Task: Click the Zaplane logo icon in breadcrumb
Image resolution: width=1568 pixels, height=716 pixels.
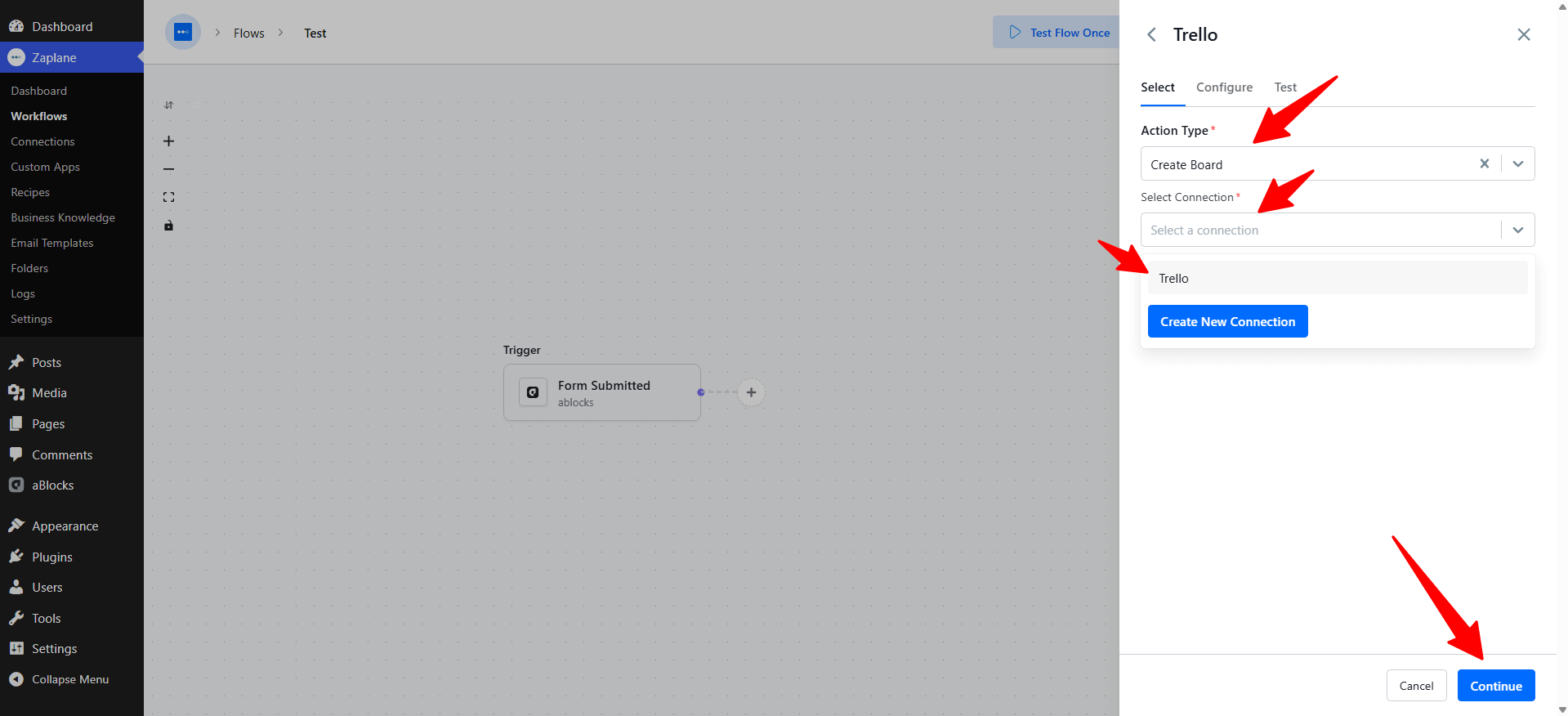Action: pyautogui.click(x=183, y=33)
